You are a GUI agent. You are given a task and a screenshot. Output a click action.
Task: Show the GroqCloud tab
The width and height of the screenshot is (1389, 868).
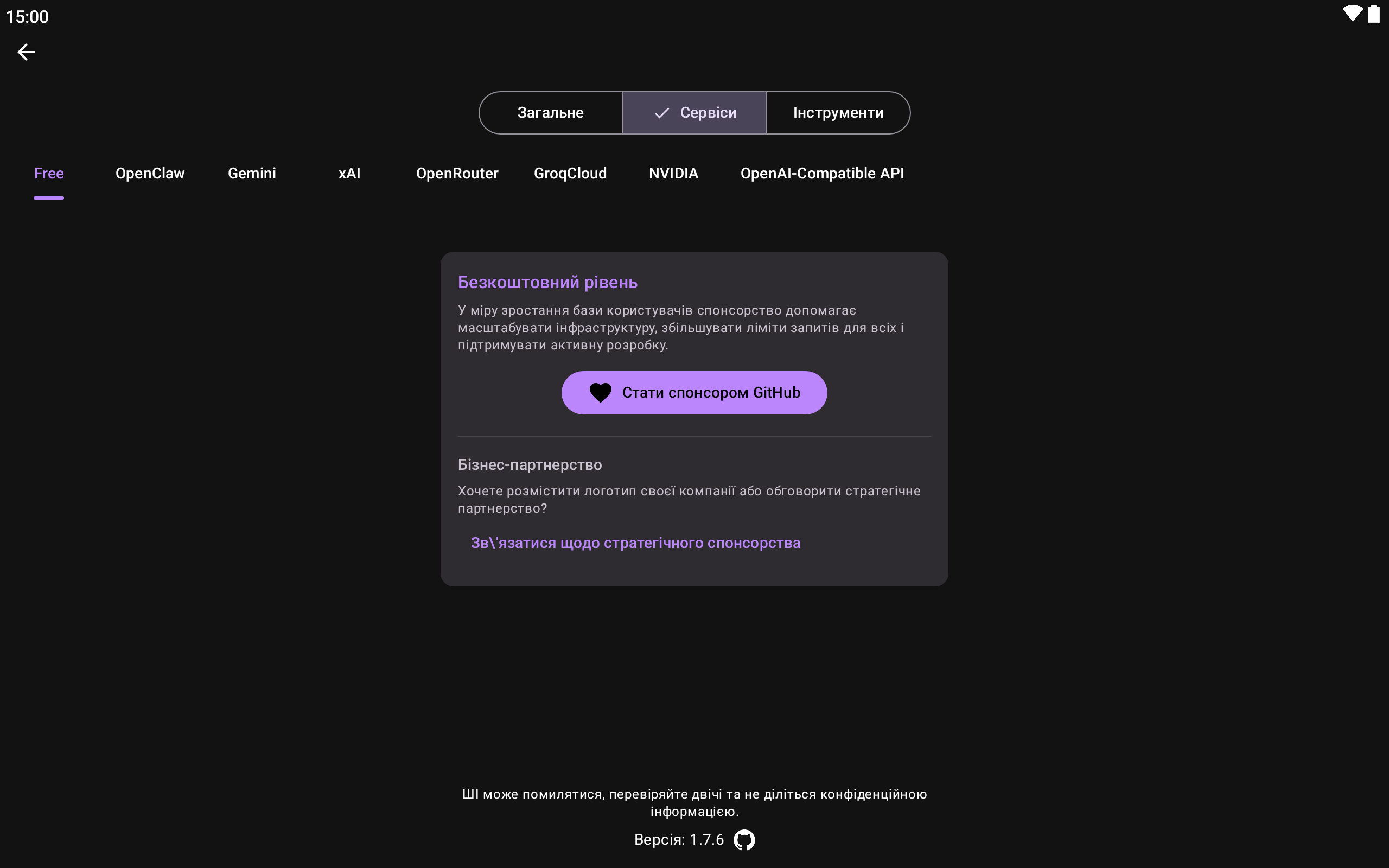point(570,174)
